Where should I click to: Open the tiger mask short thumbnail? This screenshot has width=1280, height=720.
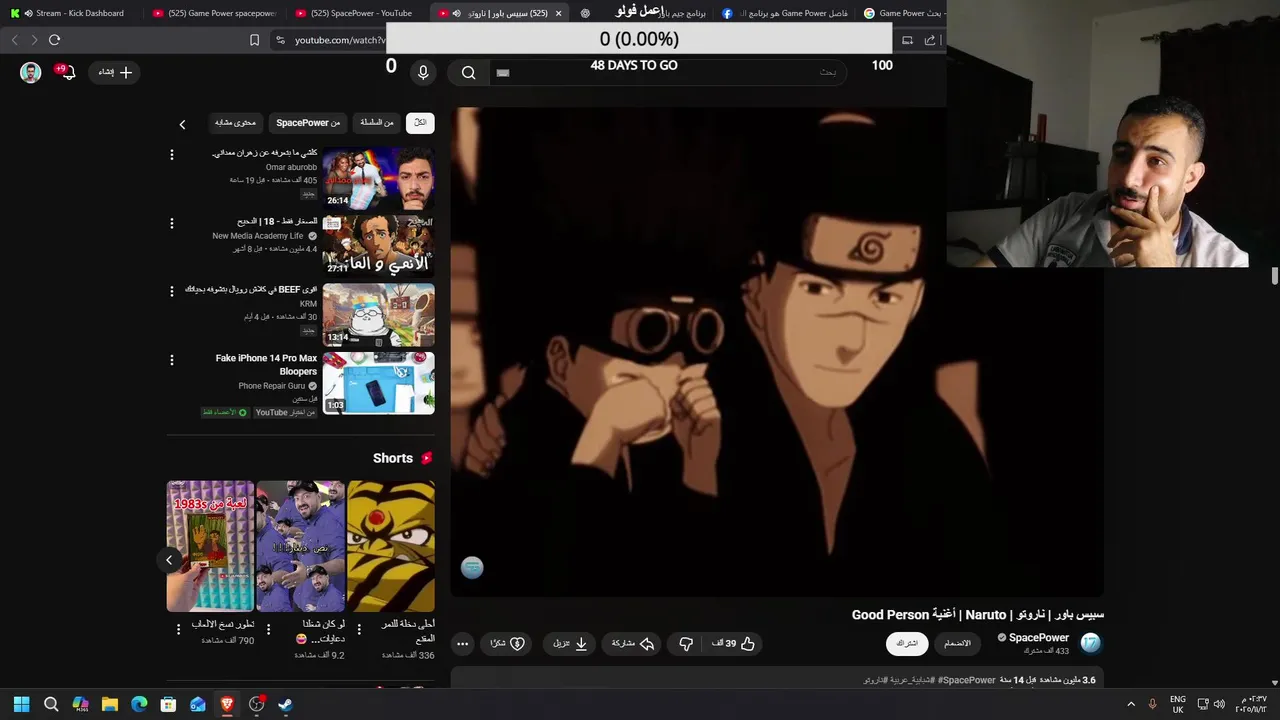(x=391, y=546)
